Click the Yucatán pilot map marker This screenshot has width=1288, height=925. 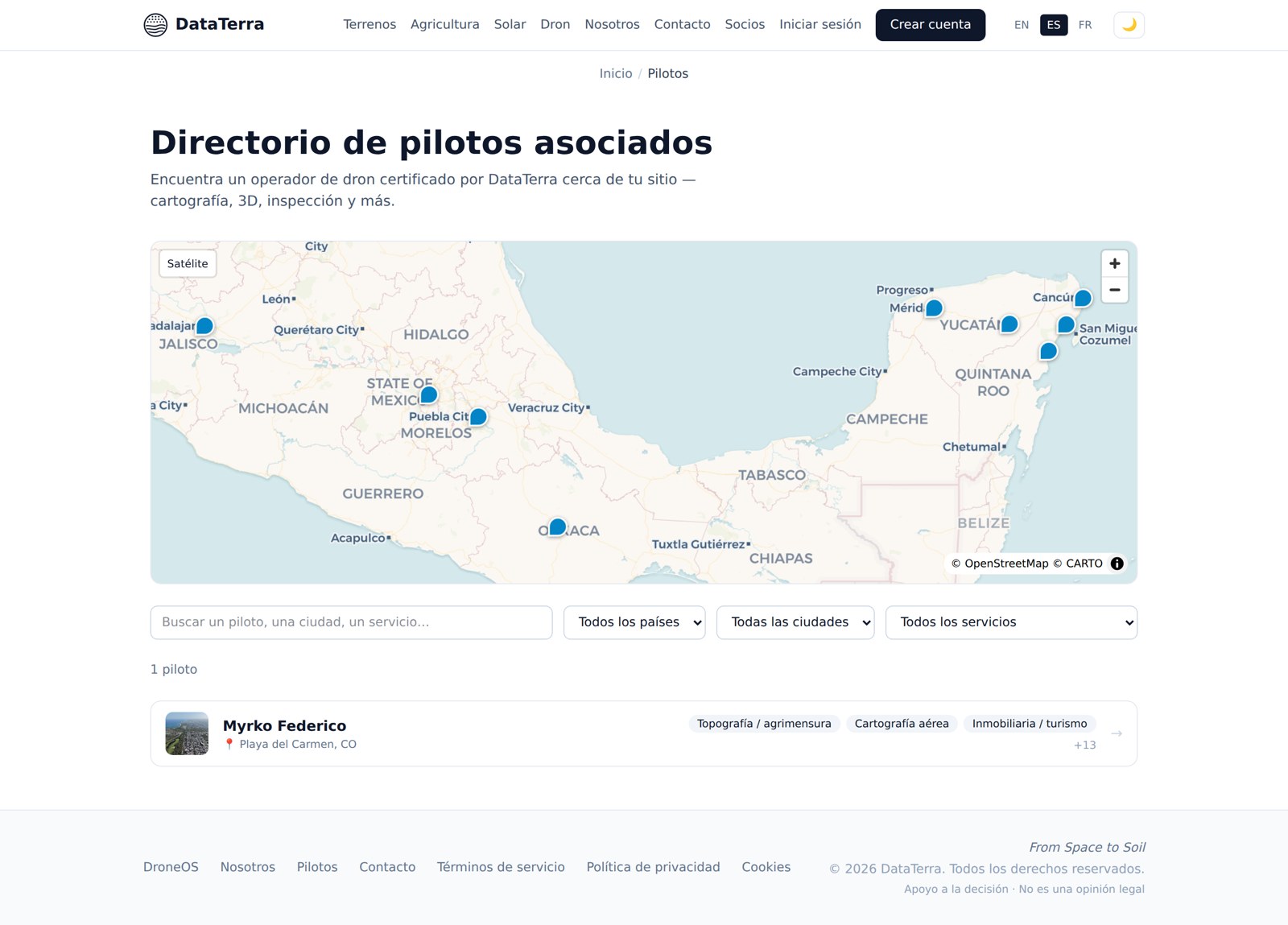1009,324
